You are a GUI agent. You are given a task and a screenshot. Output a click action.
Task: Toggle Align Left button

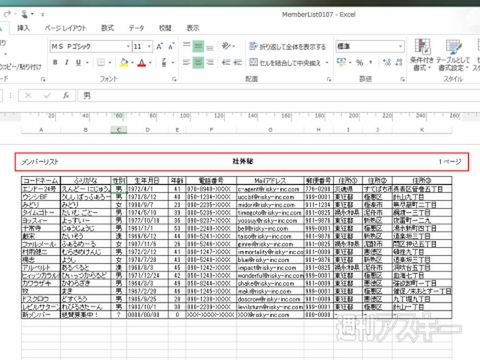(187, 62)
